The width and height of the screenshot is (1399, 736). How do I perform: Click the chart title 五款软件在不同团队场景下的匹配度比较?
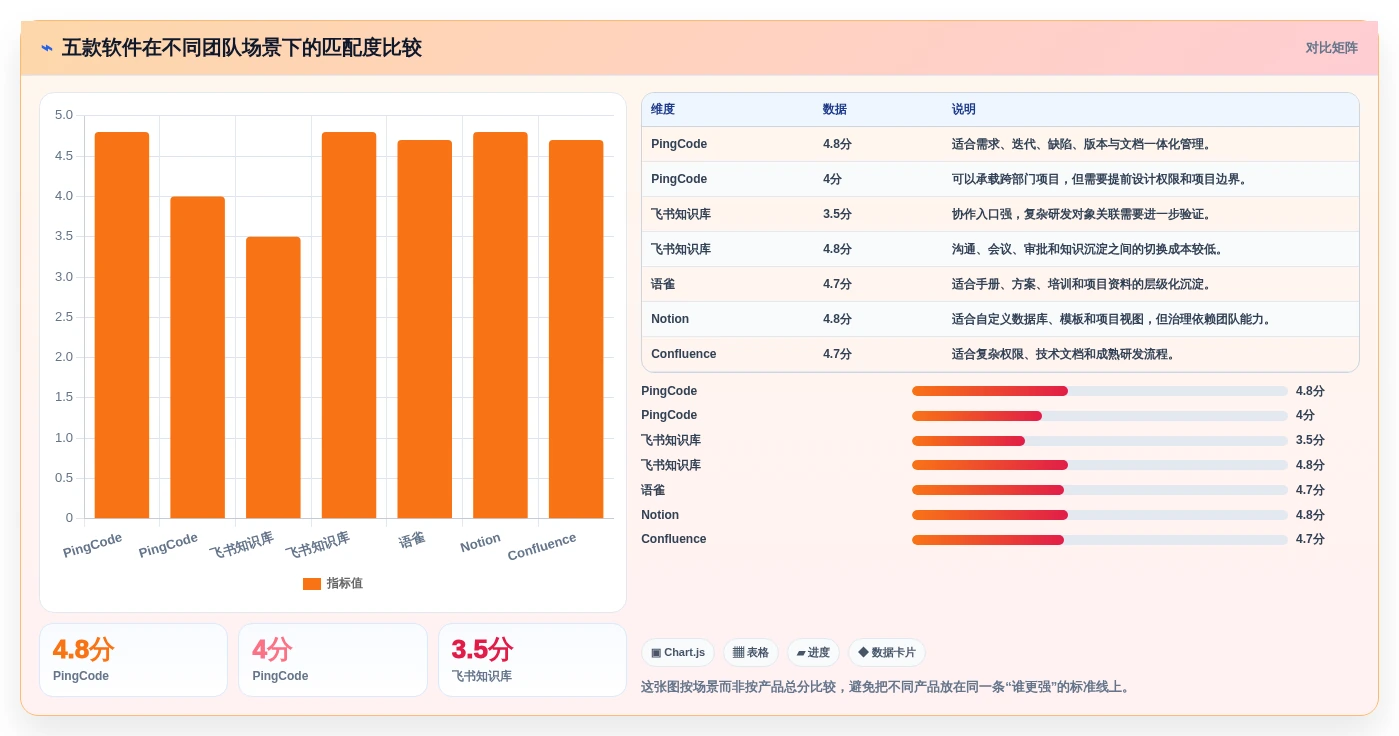pos(242,48)
